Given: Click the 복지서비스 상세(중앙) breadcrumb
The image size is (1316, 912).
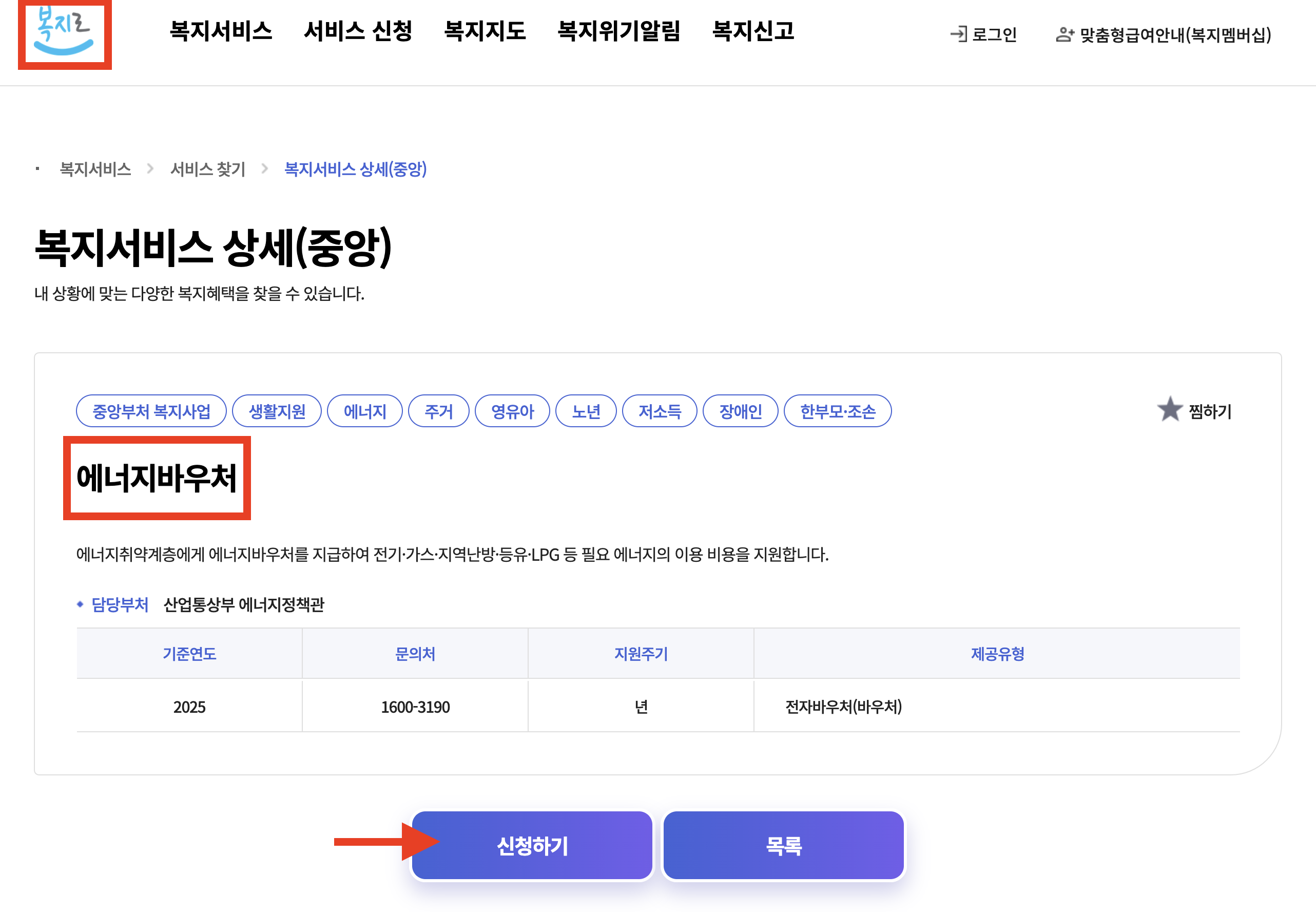Looking at the screenshot, I should (x=355, y=169).
